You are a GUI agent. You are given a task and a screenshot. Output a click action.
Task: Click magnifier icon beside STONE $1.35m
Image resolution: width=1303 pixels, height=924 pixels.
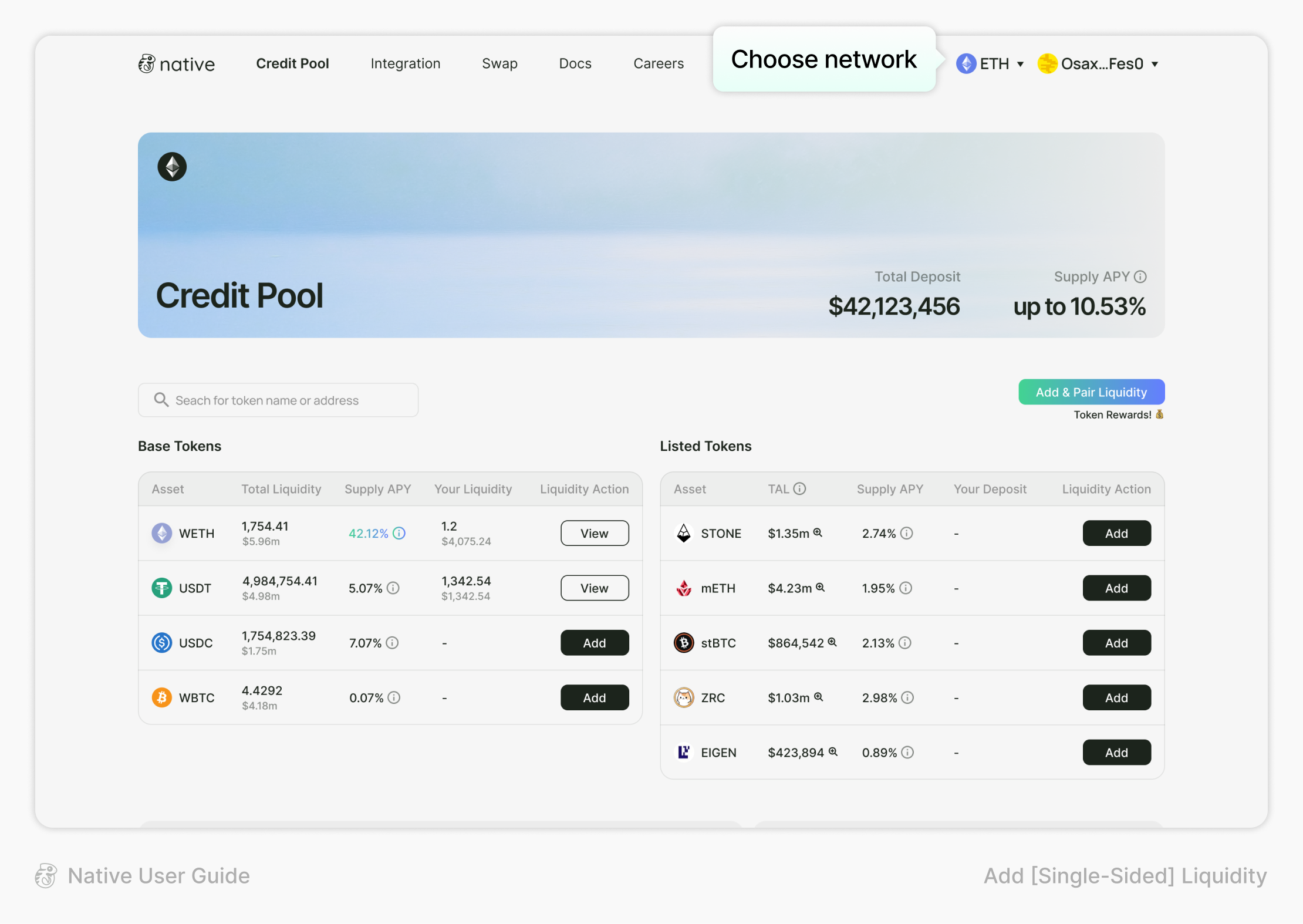pyautogui.click(x=818, y=532)
